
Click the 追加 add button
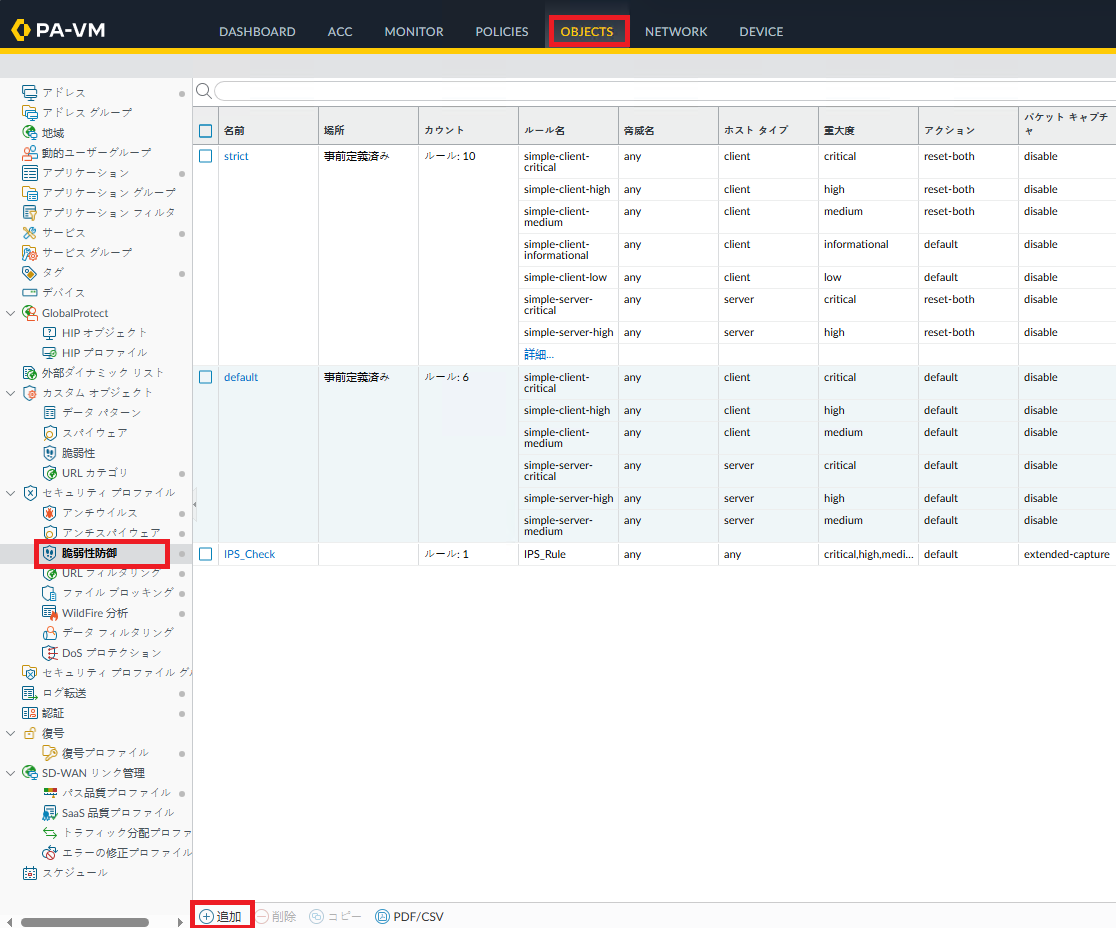pyautogui.click(x=221, y=916)
